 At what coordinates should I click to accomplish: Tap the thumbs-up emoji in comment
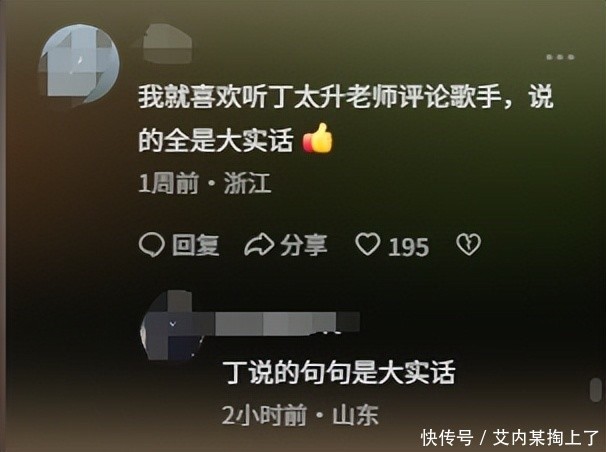click(318, 139)
